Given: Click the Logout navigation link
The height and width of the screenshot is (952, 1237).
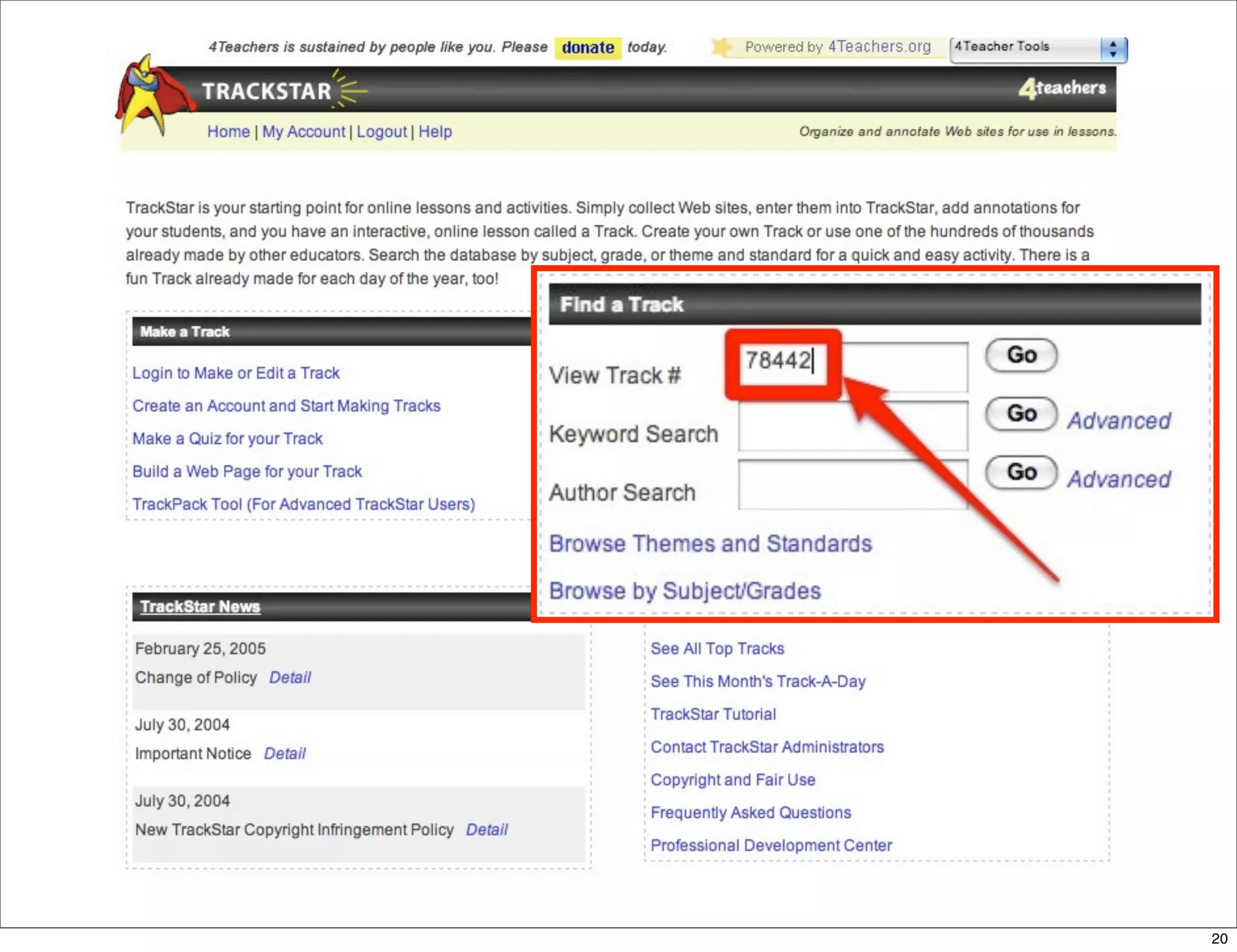Looking at the screenshot, I should (381, 132).
